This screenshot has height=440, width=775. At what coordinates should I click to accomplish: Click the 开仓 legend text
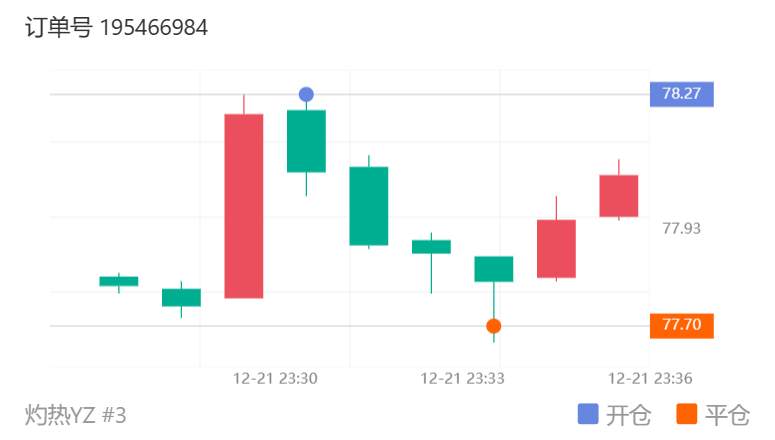(x=628, y=415)
